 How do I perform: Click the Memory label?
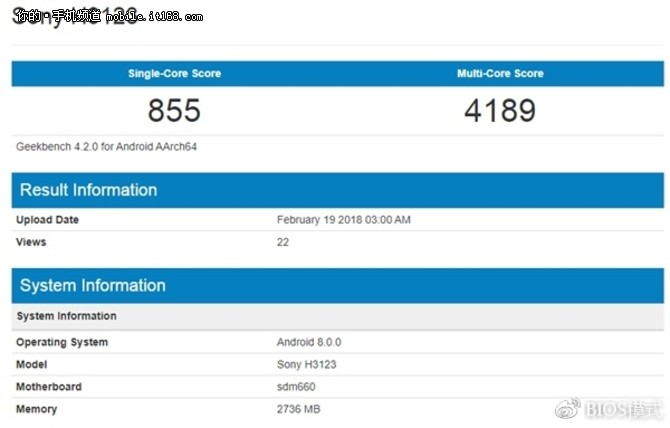pyautogui.click(x=36, y=409)
